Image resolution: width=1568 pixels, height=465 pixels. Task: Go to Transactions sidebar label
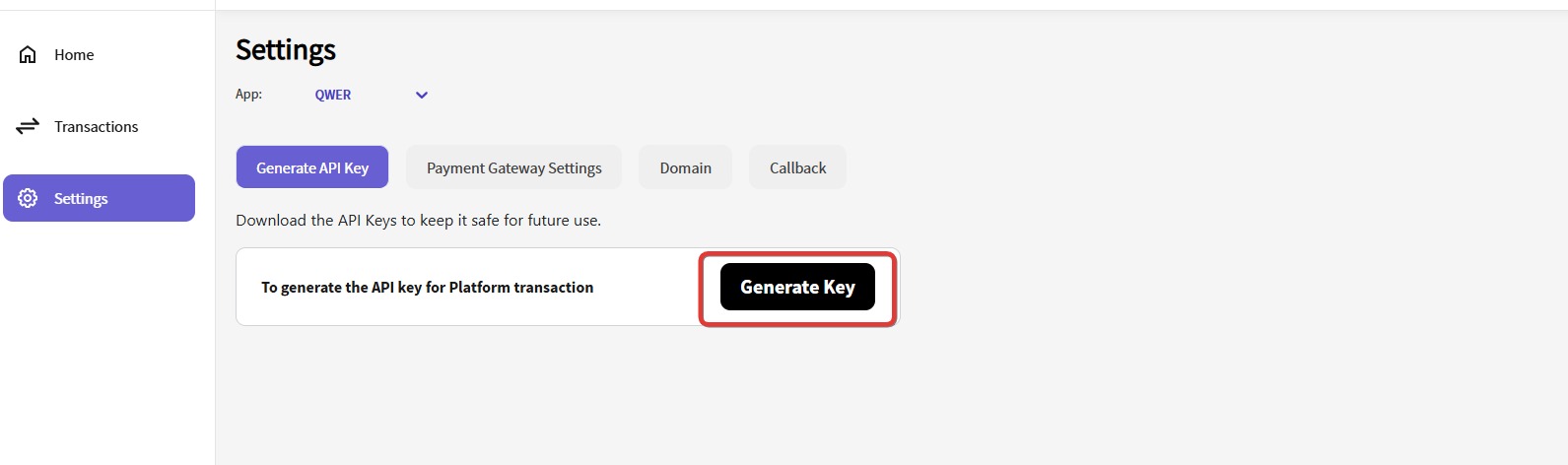tap(96, 127)
